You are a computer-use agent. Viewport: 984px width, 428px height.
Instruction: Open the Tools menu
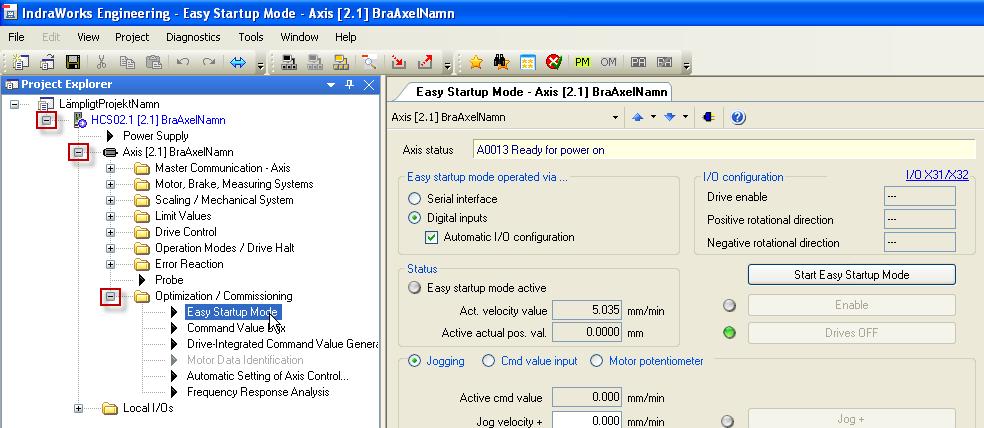[x=250, y=37]
